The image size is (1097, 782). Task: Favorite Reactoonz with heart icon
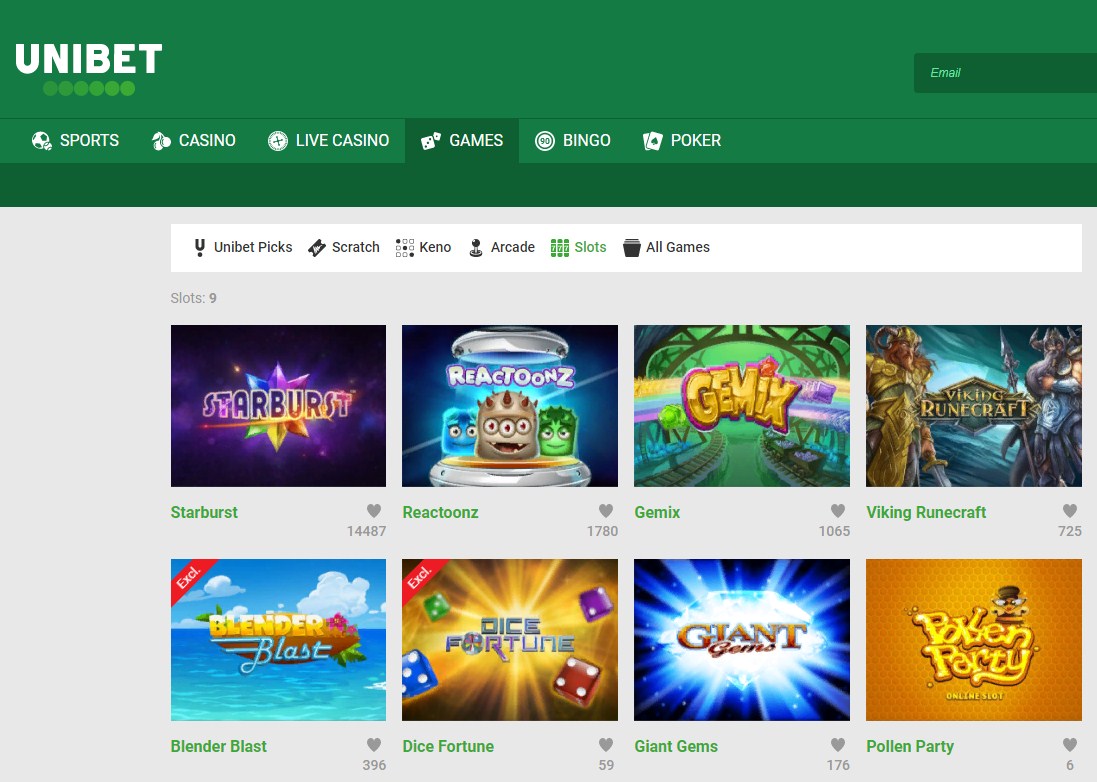(606, 511)
